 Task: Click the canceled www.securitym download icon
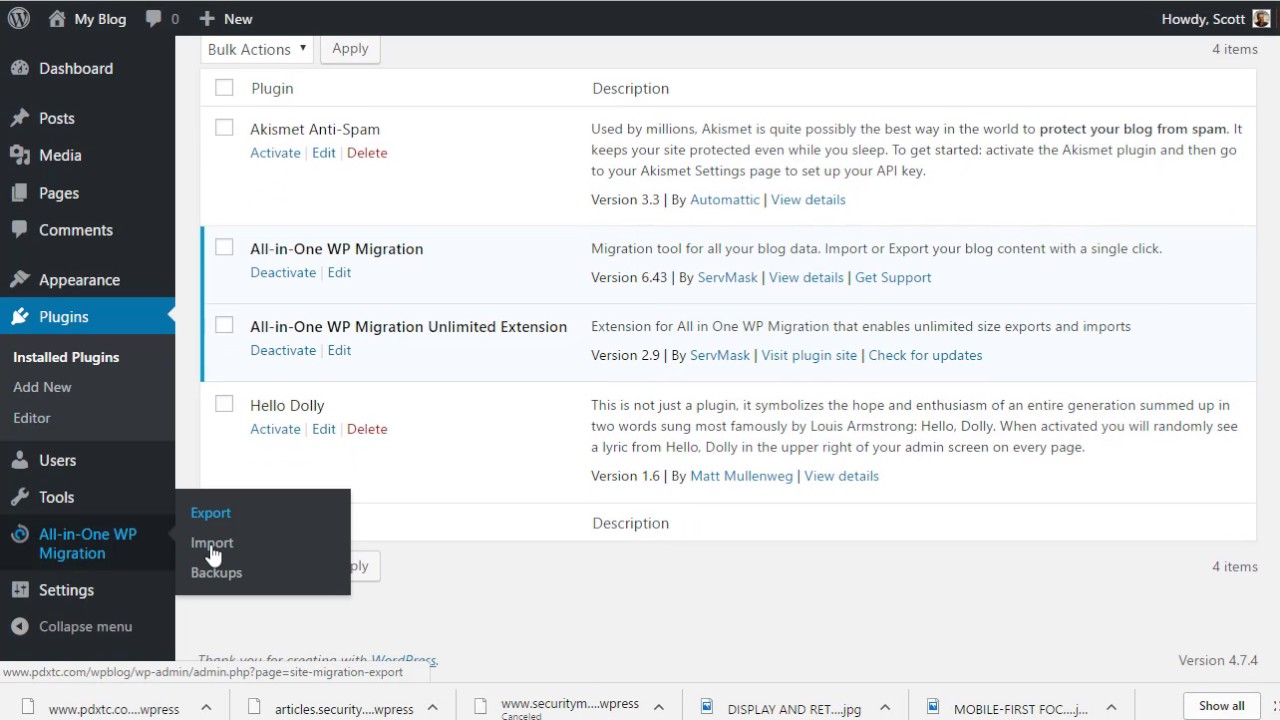[481, 707]
